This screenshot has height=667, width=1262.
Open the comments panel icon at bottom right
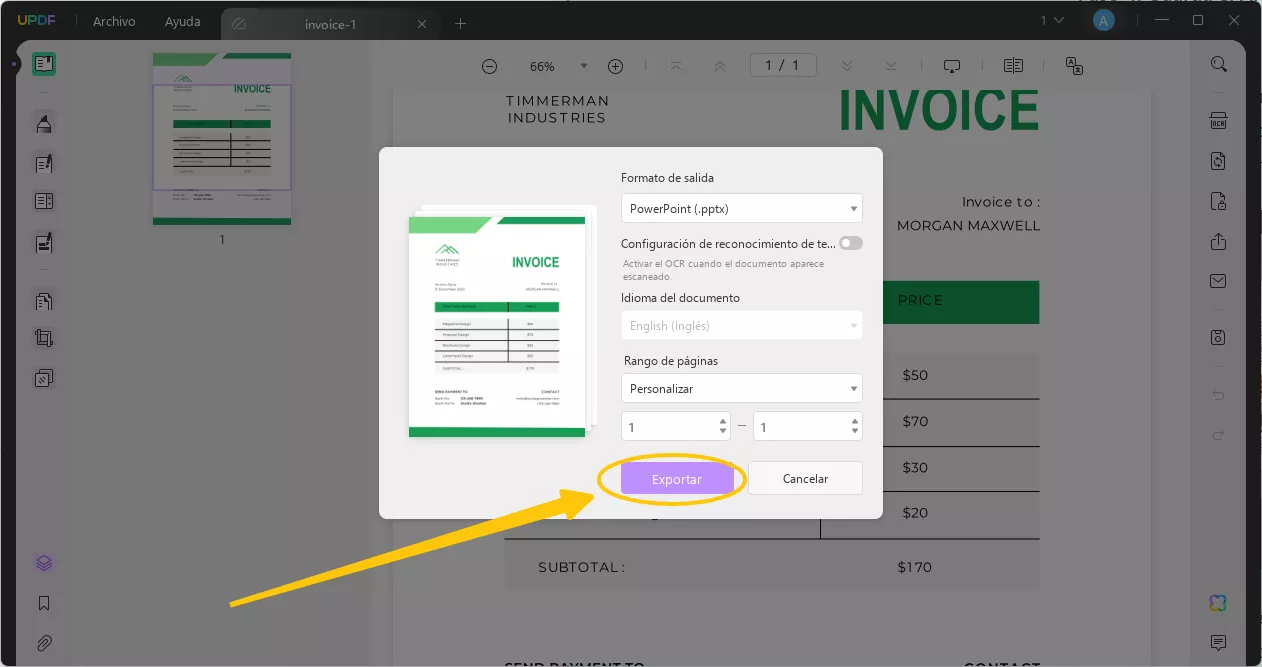(1218, 642)
